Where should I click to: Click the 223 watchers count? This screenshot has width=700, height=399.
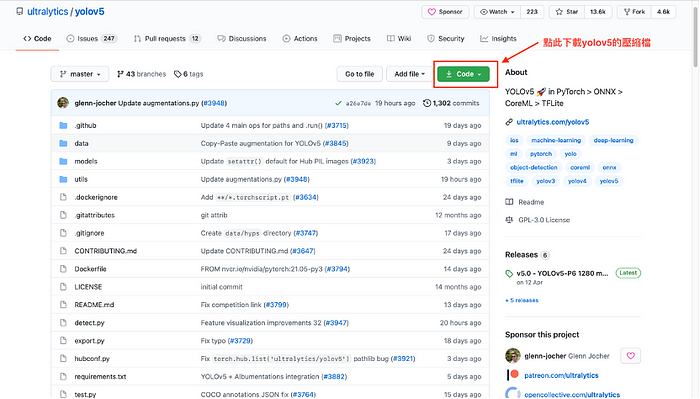[532, 12]
